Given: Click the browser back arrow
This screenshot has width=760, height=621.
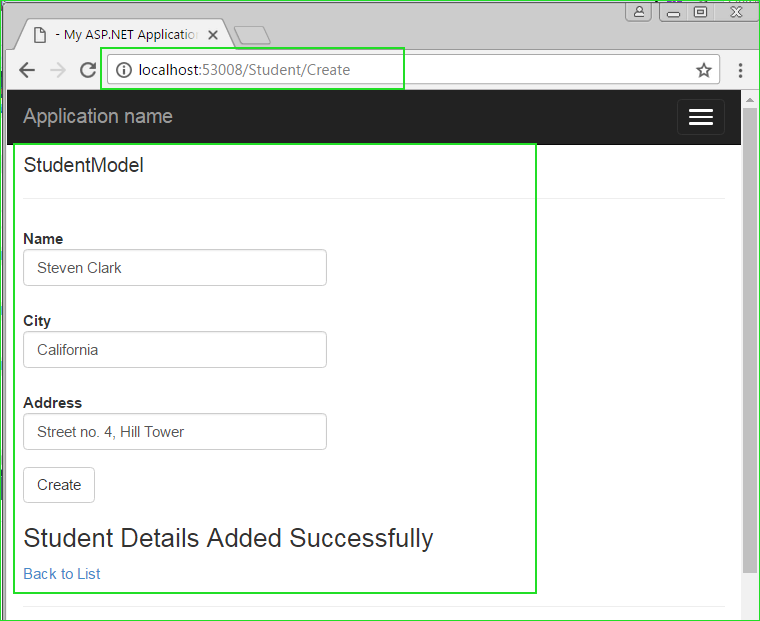Looking at the screenshot, I should (x=27, y=70).
